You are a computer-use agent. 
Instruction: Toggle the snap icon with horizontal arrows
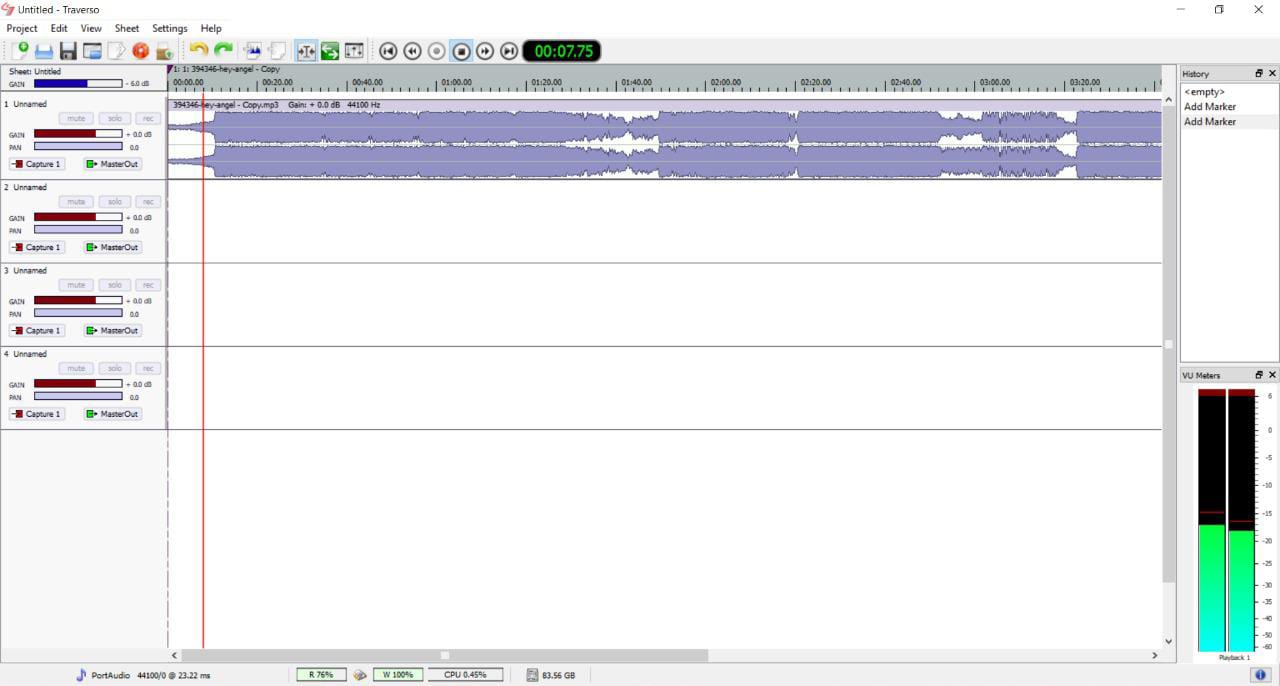306,51
